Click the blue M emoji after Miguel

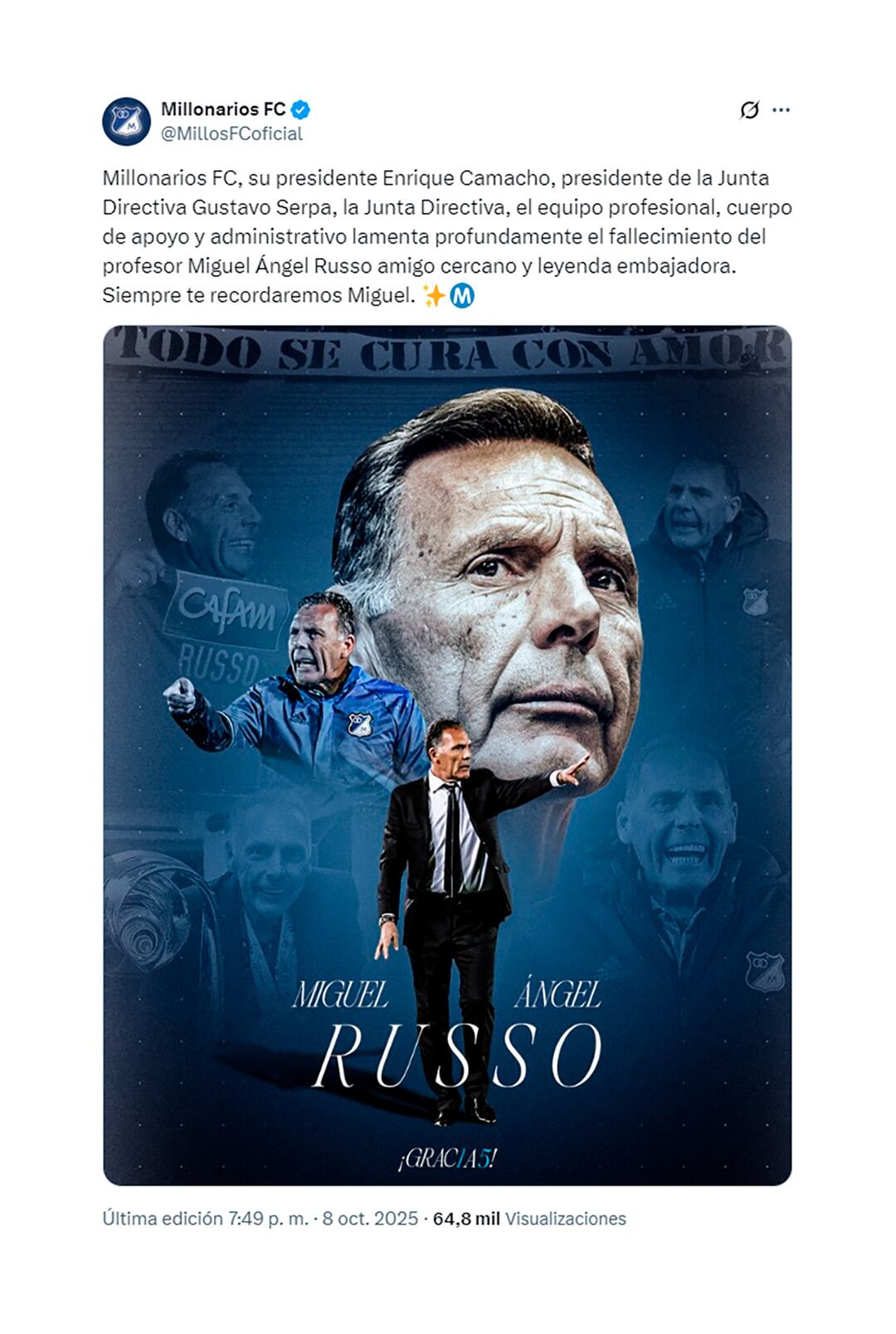point(462,295)
